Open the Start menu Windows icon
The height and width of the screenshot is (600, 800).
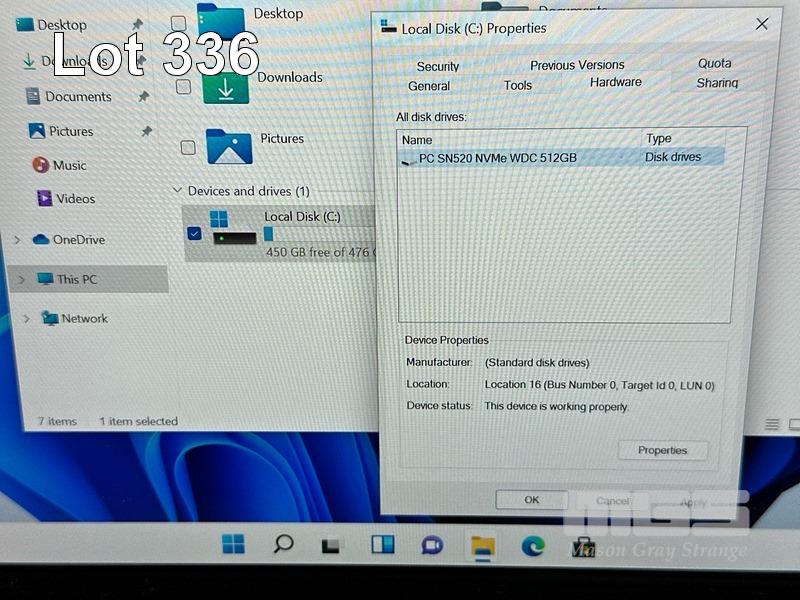(x=233, y=544)
